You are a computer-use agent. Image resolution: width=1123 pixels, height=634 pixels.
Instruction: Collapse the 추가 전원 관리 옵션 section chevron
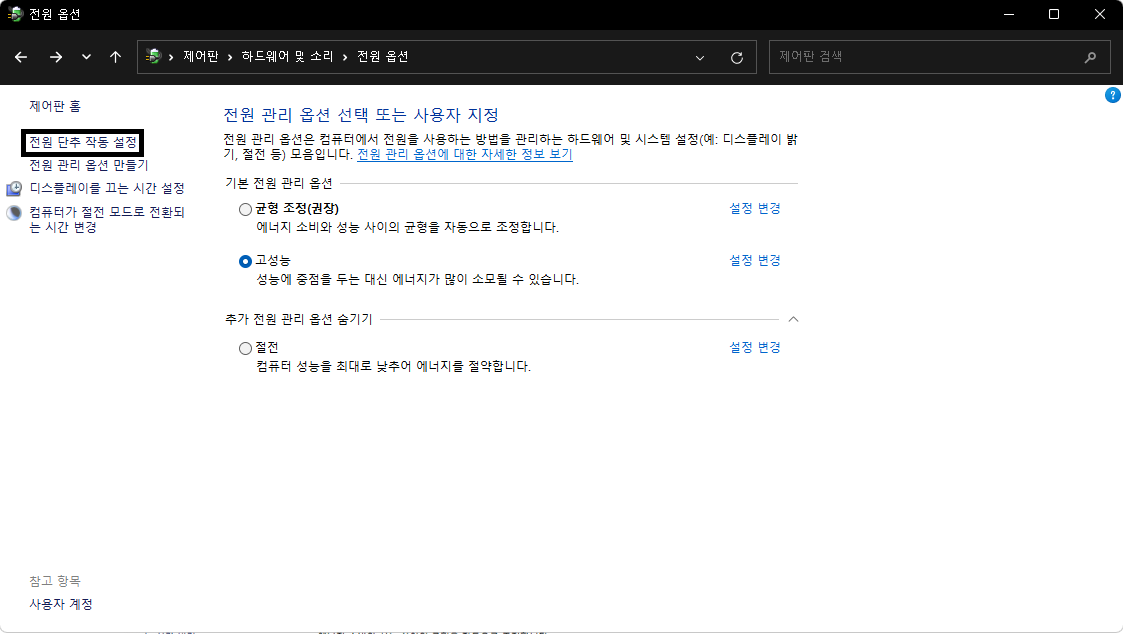(x=793, y=319)
